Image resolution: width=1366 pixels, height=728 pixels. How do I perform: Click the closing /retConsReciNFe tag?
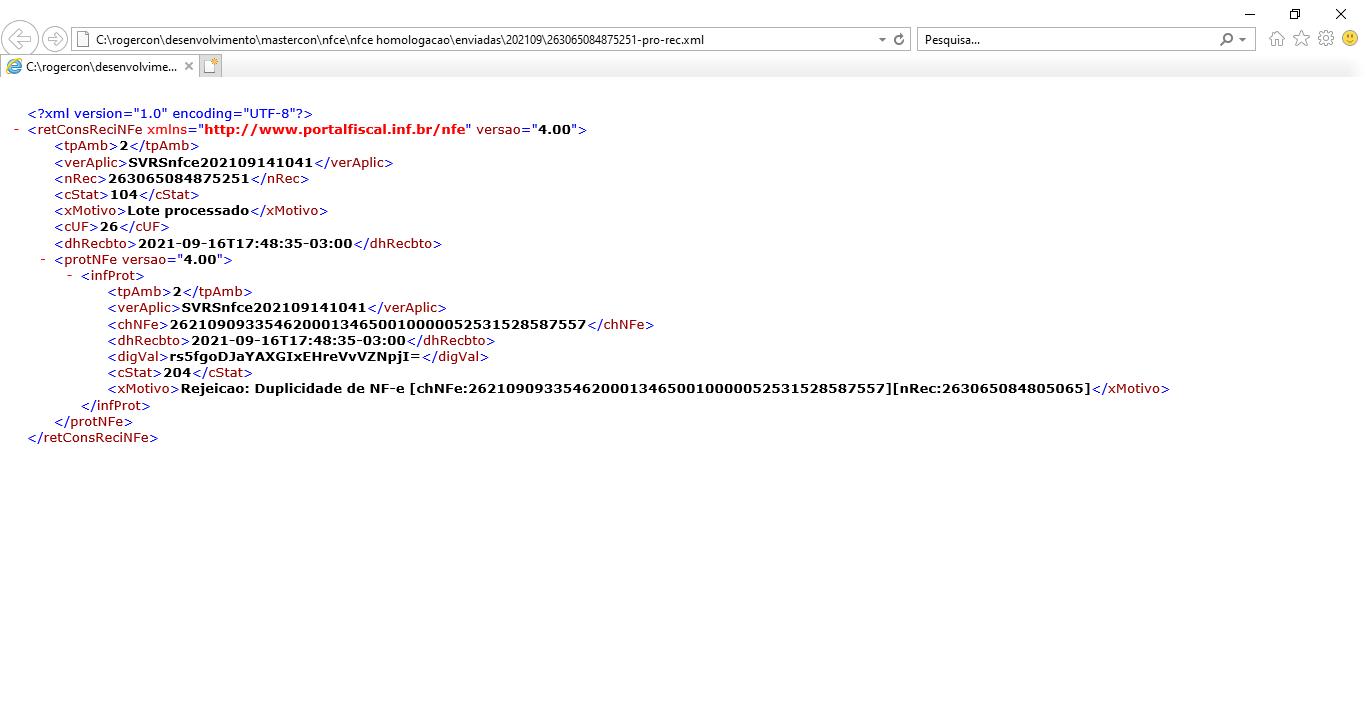coord(93,438)
